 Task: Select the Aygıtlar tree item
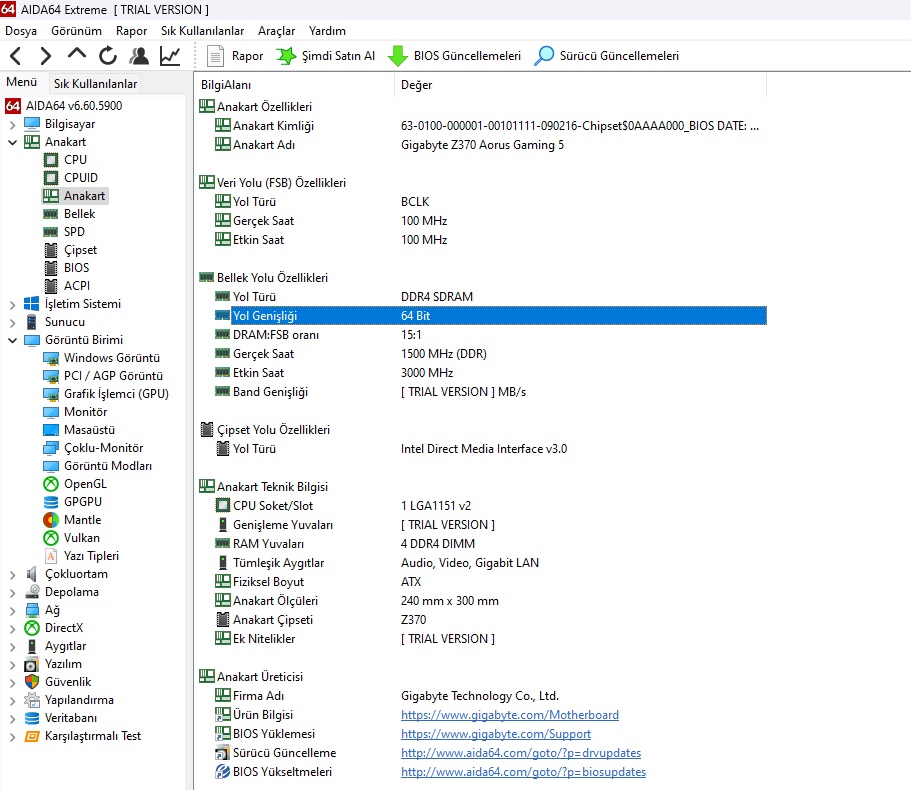point(66,646)
